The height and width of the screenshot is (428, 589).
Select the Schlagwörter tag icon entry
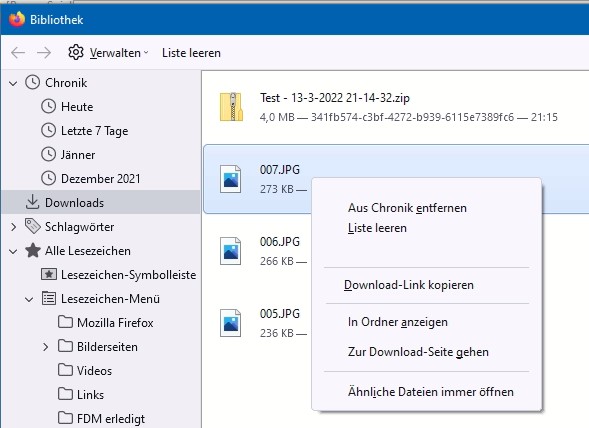tap(33, 226)
